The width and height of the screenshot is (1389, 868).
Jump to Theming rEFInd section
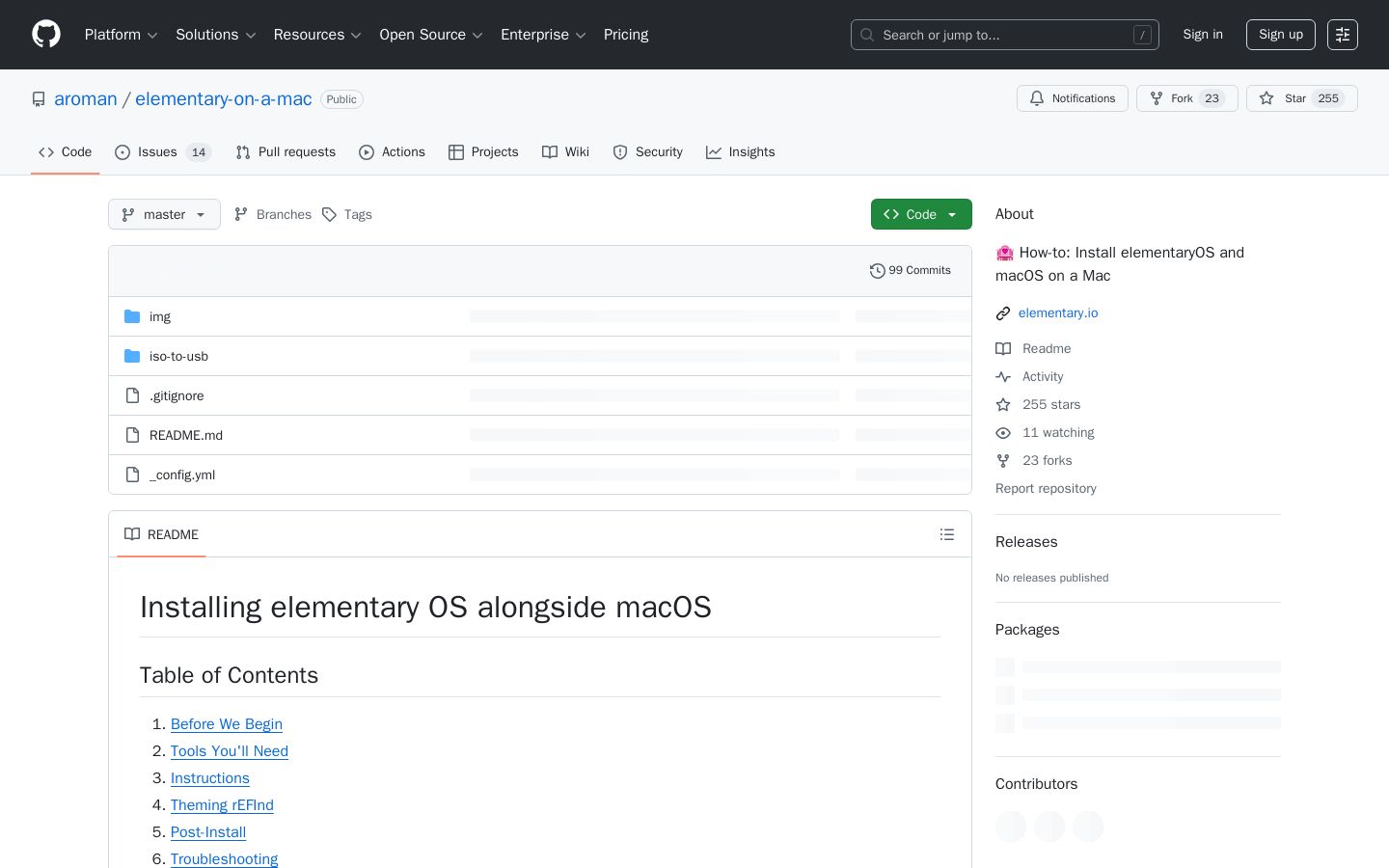pos(222,805)
